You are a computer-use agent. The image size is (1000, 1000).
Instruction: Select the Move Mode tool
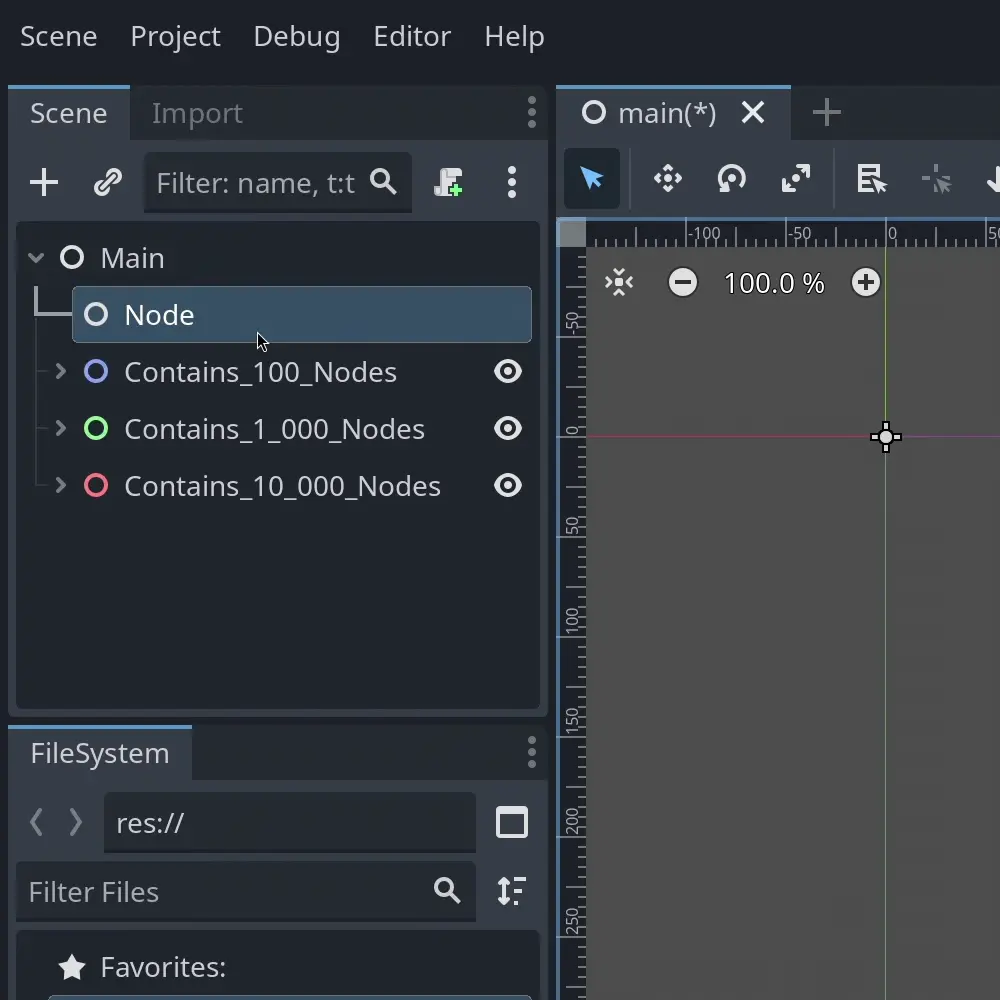coord(667,179)
